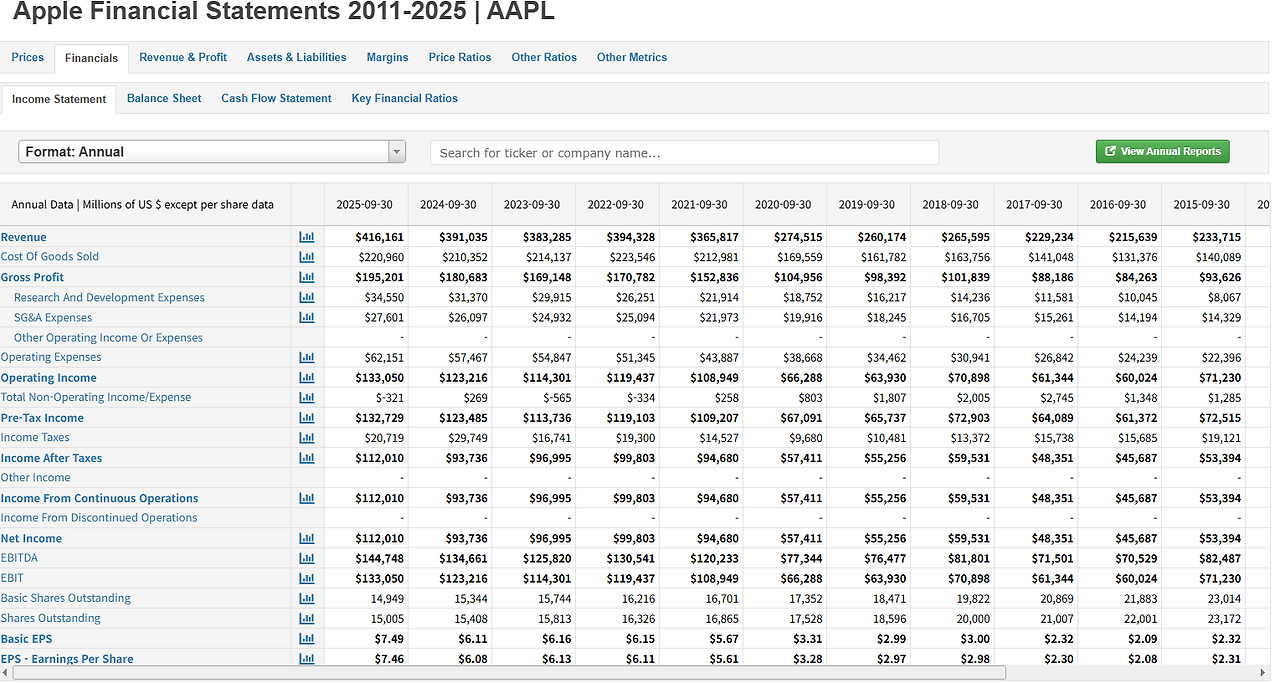Screen dimensions: 1280x683
Task: Open chart icon for Research And Development Expenses
Action: tap(307, 297)
